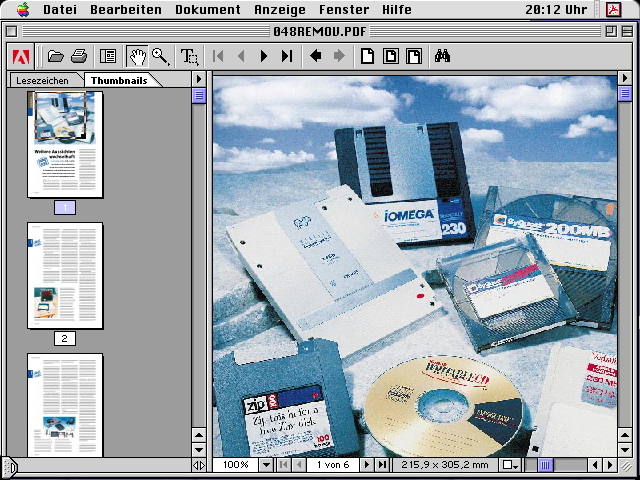This screenshot has height=480, width=640.
Task: Click the window collapse box
Action: tap(627, 31)
